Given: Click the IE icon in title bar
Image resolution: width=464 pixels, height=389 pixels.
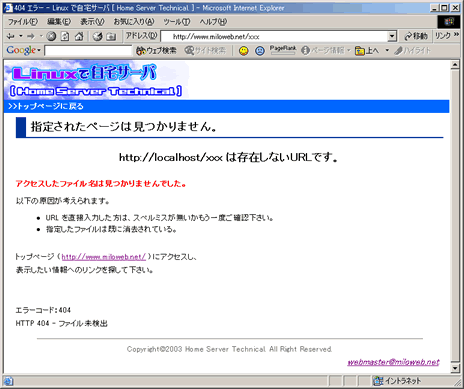Looking at the screenshot, I should 8,8.
